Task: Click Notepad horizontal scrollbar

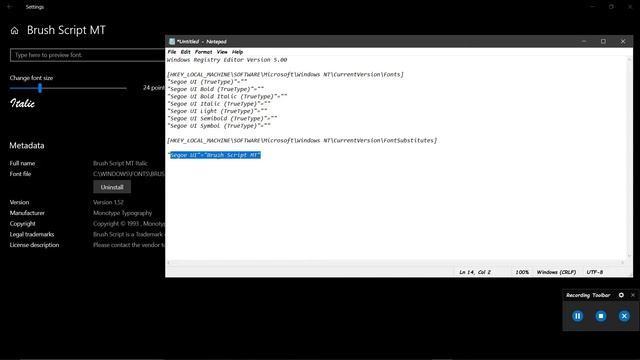Action: 396,262
